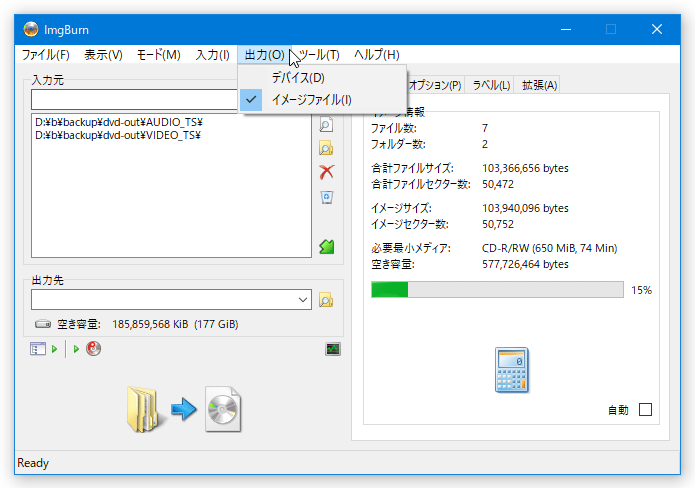695x488 pixels.
Task: Click the 50,472 file sector count
Action: click(x=498, y=184)
